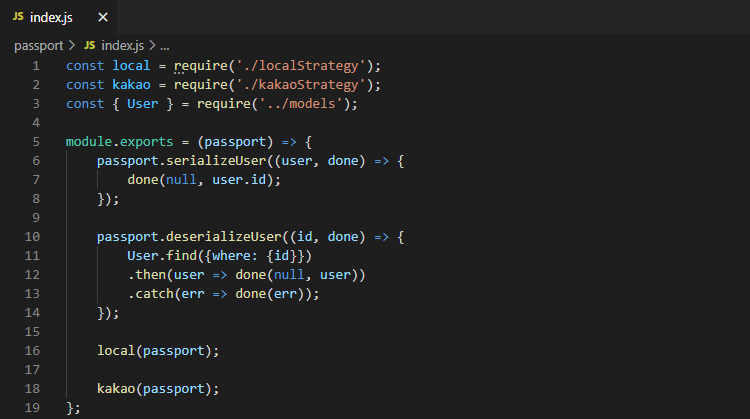Place cursor on 'kakao' variable declaration
750x419 pixels.
[131, 85]
